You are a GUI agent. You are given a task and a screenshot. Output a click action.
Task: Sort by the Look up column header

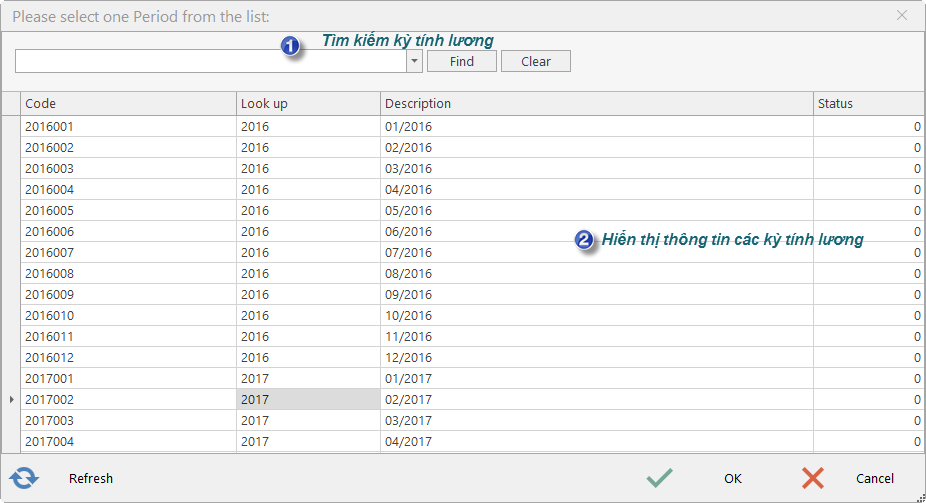[308, 103]
